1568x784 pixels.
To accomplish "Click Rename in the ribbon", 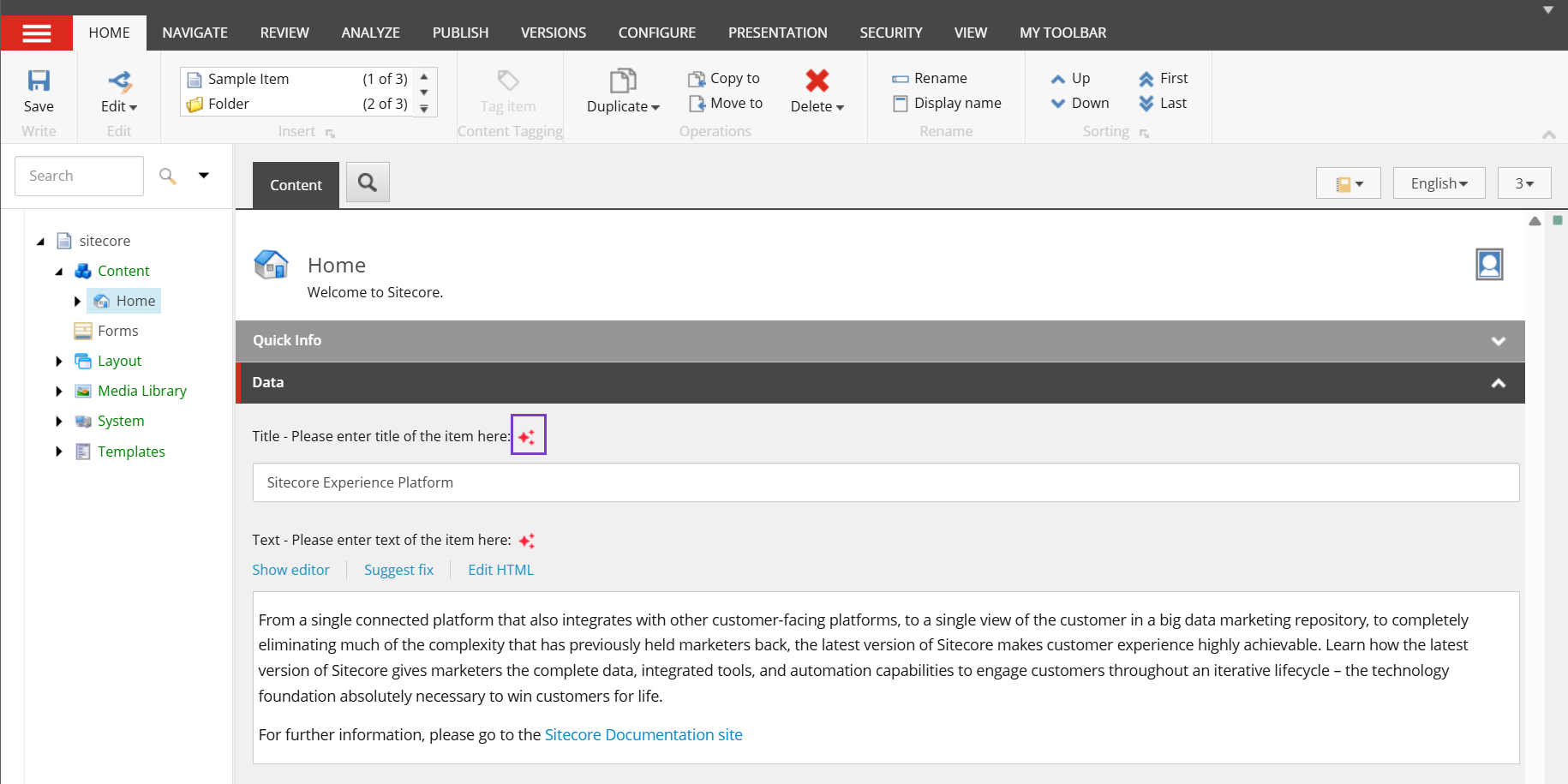I will pos(930,78).
